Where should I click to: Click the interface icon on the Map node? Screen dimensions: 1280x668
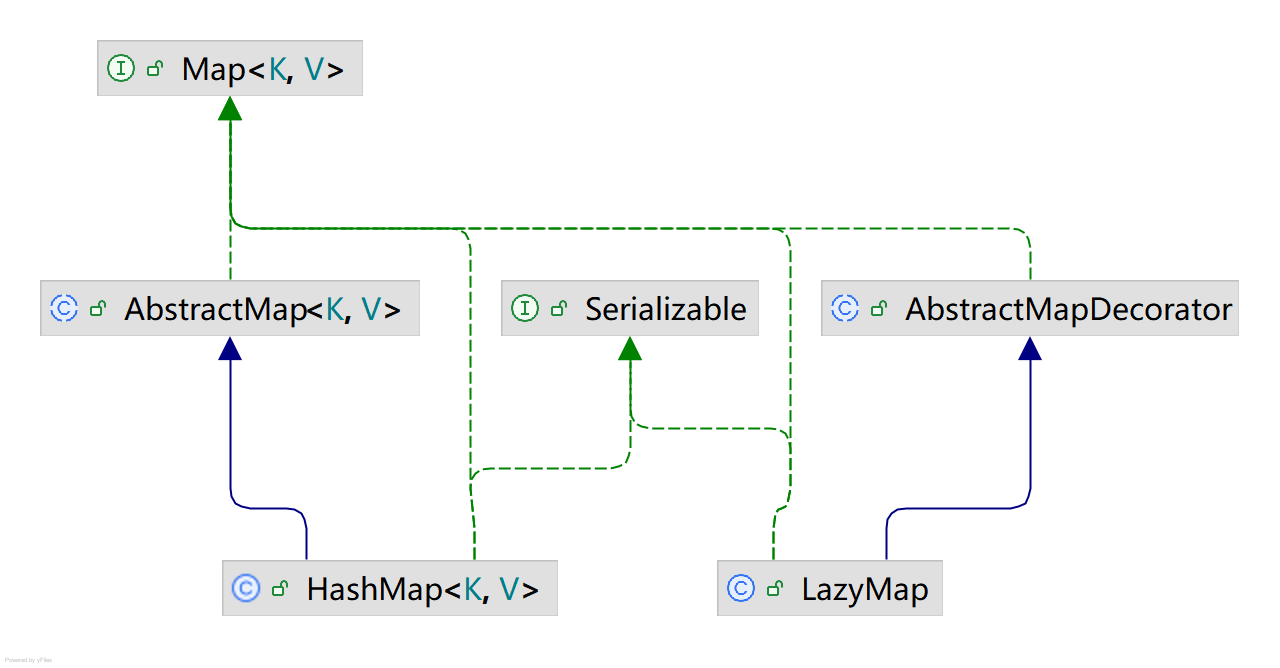[x=121, y=69]
